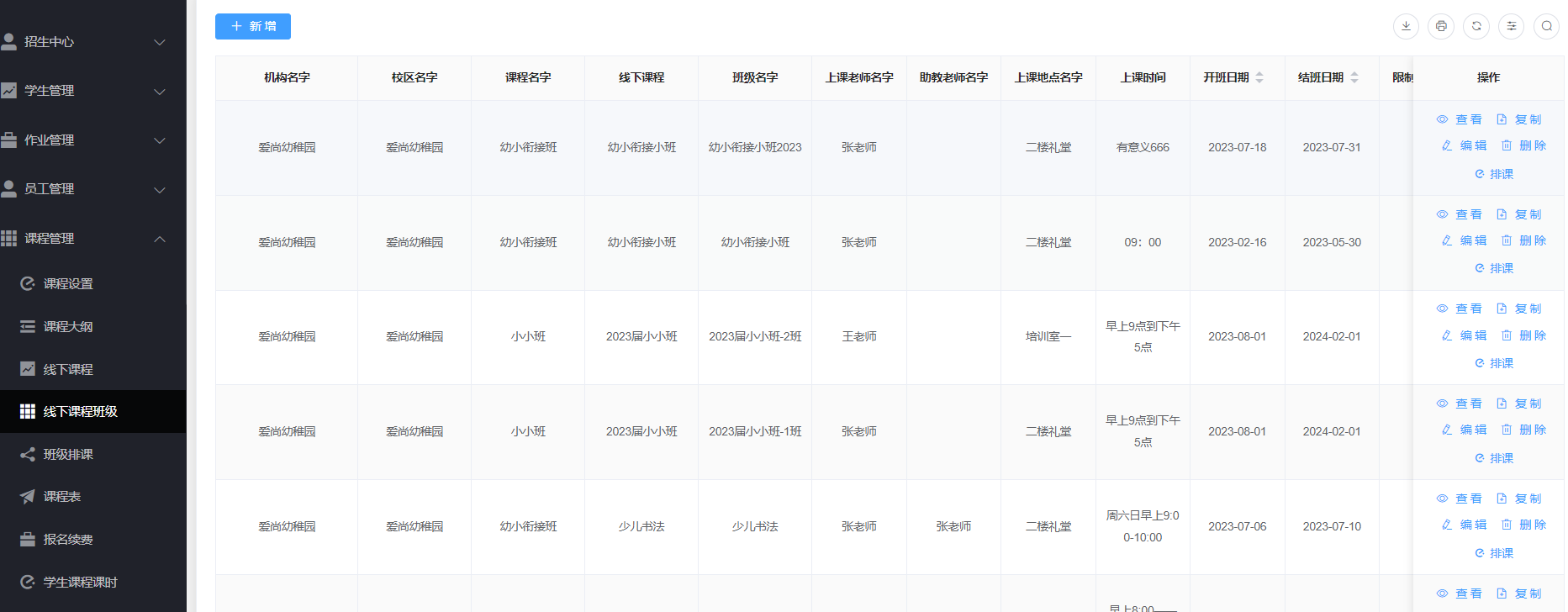
Task: Expand the 员工管理 sidebar section
Action: pos(93,189)
